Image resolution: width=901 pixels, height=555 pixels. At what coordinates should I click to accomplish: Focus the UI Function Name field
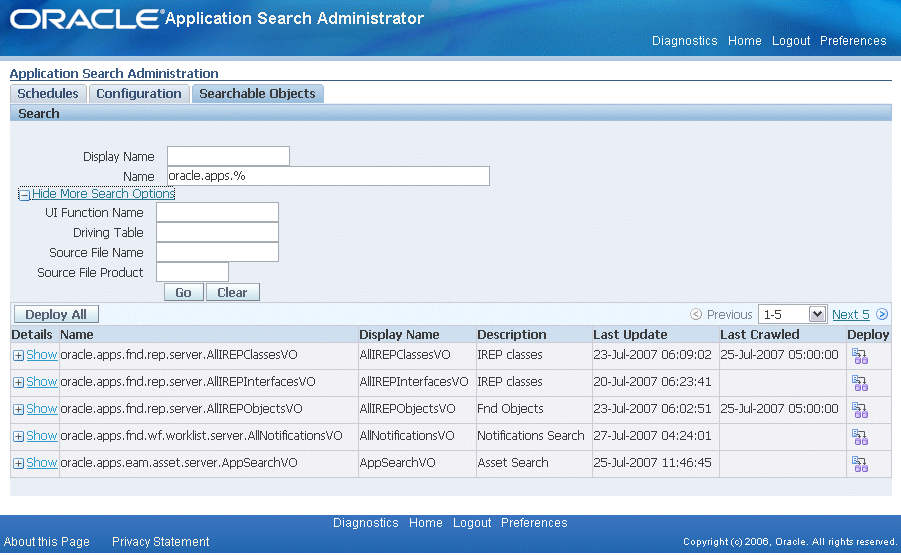click(x=217, y=212)
